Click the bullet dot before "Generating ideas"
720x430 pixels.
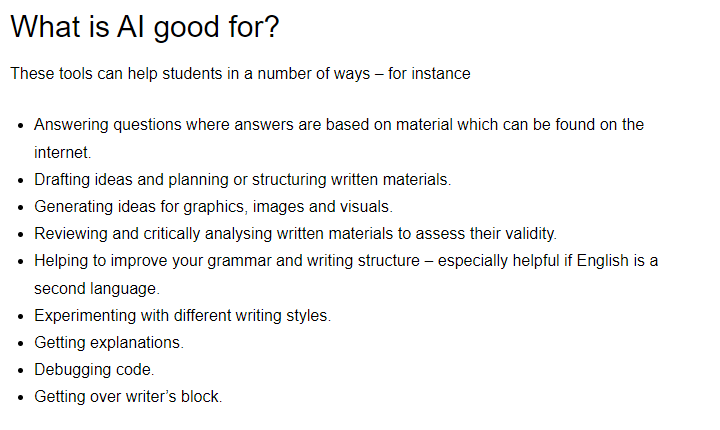21,208
